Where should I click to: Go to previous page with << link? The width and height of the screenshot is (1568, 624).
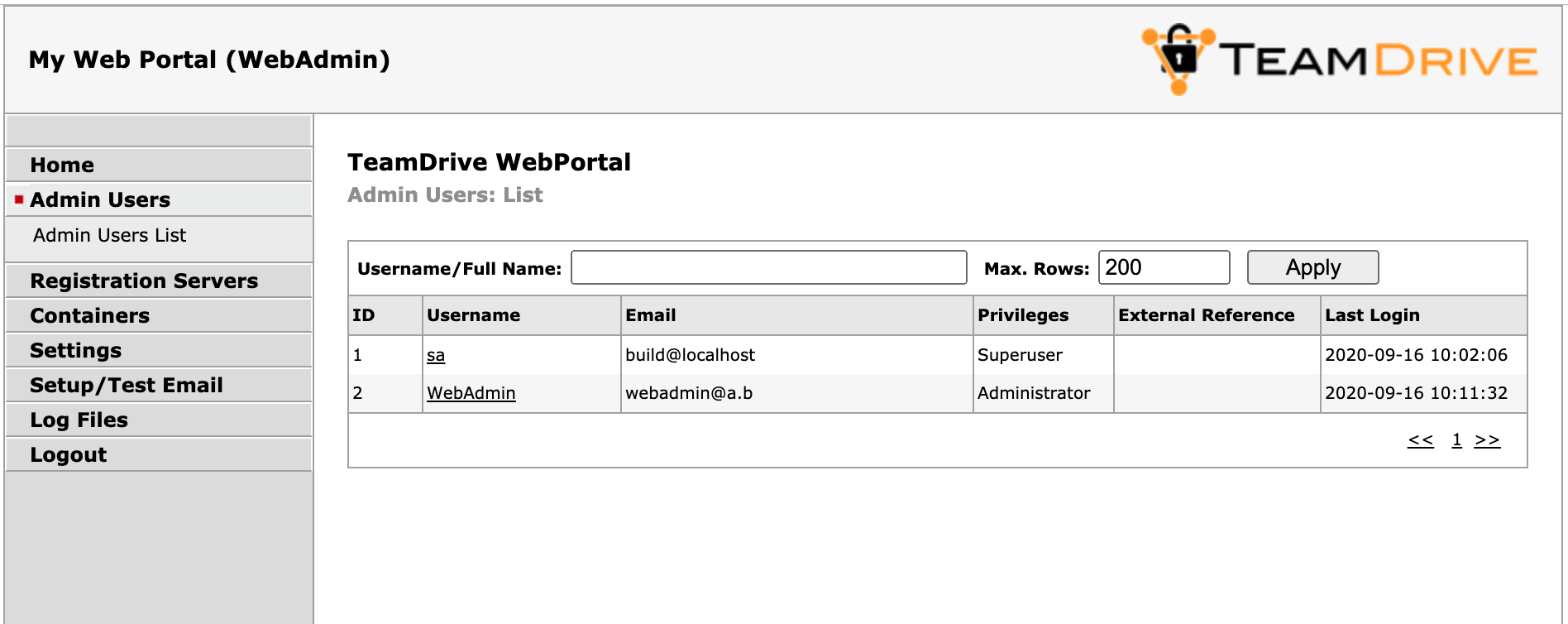click(x=1419, y=440)
